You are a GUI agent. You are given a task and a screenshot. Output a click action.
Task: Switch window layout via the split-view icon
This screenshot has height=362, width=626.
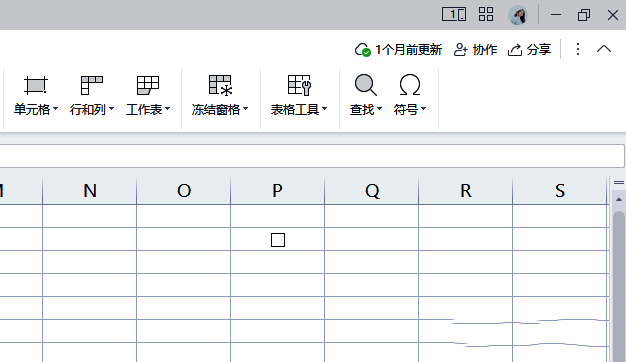coord(454,15)
